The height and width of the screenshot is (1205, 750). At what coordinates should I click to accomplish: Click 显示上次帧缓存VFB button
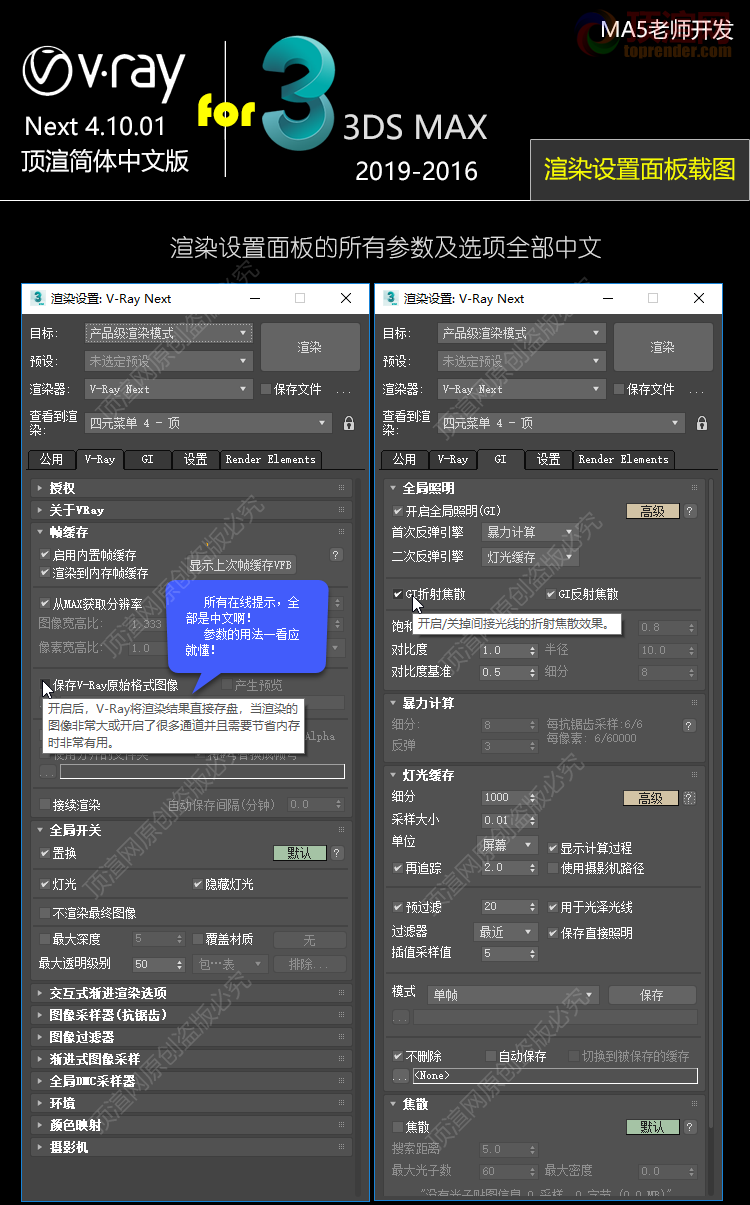[x=241, y=565]
